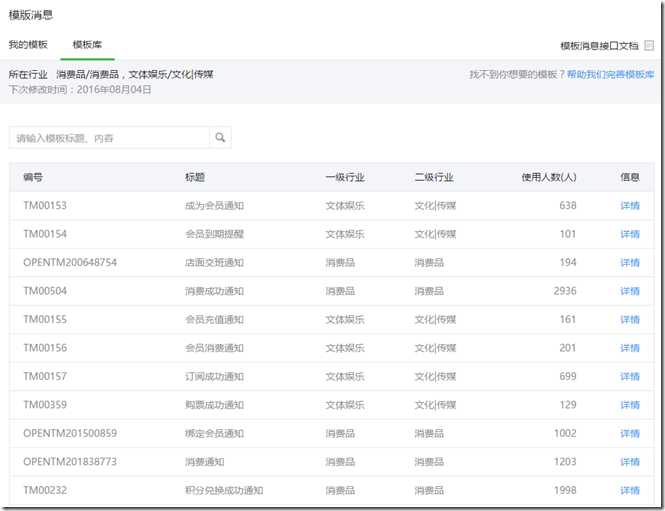Click the title 购票成功通知
Viewport: 665px width, 511px height.
pos(214,405)
